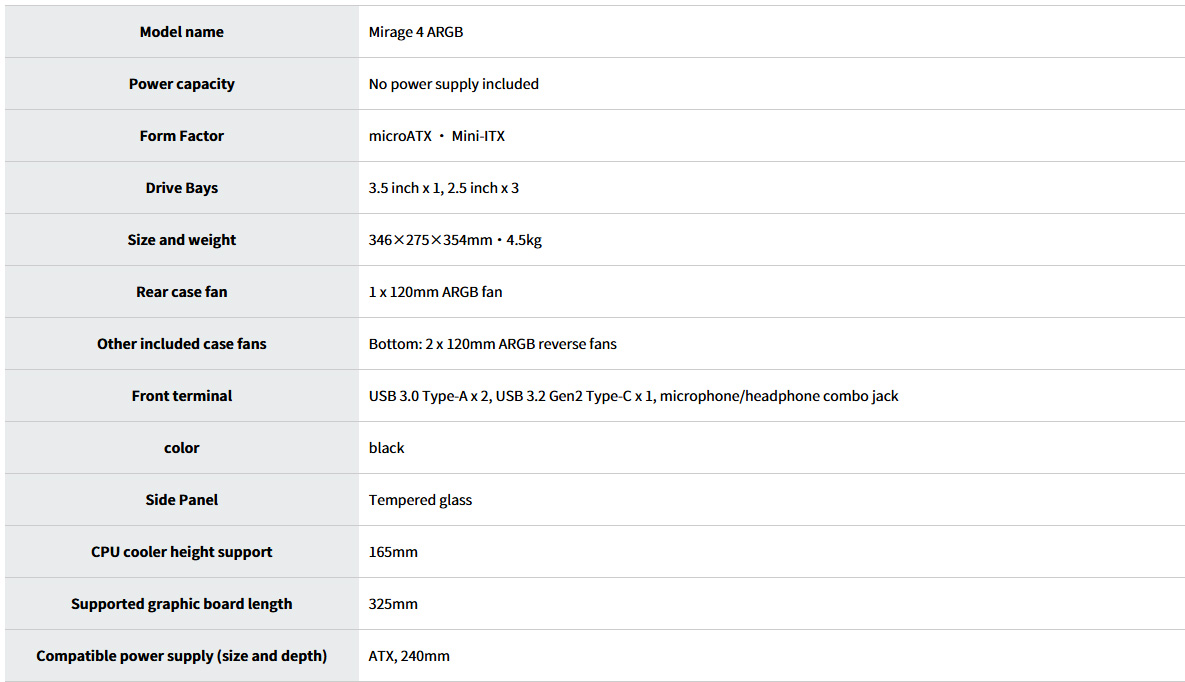The image size is (1185, 682).
Task: Click the microATX Mini-ITX value
Action: 437,136
